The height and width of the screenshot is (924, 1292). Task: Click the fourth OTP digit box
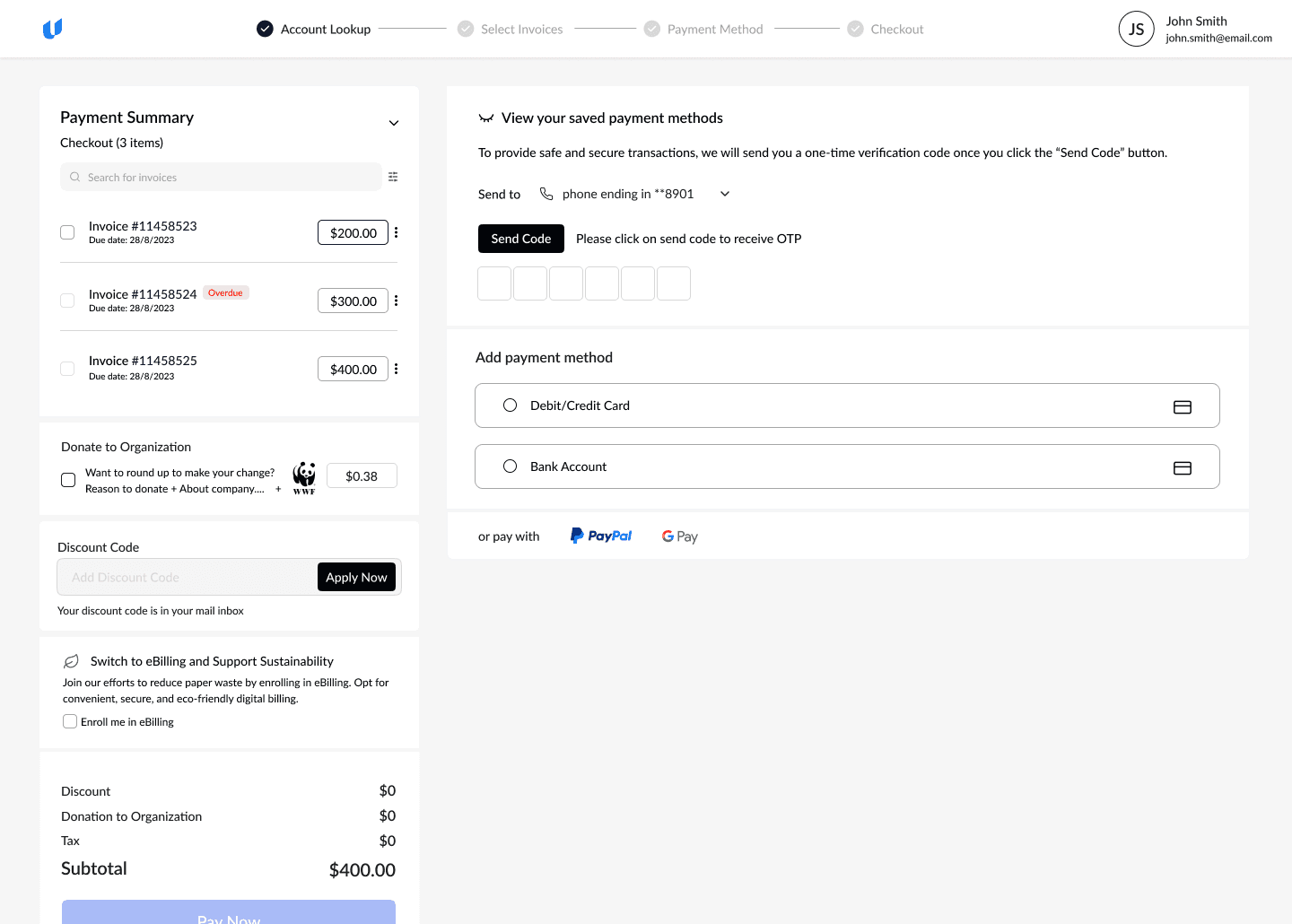(x=602, y=283)
